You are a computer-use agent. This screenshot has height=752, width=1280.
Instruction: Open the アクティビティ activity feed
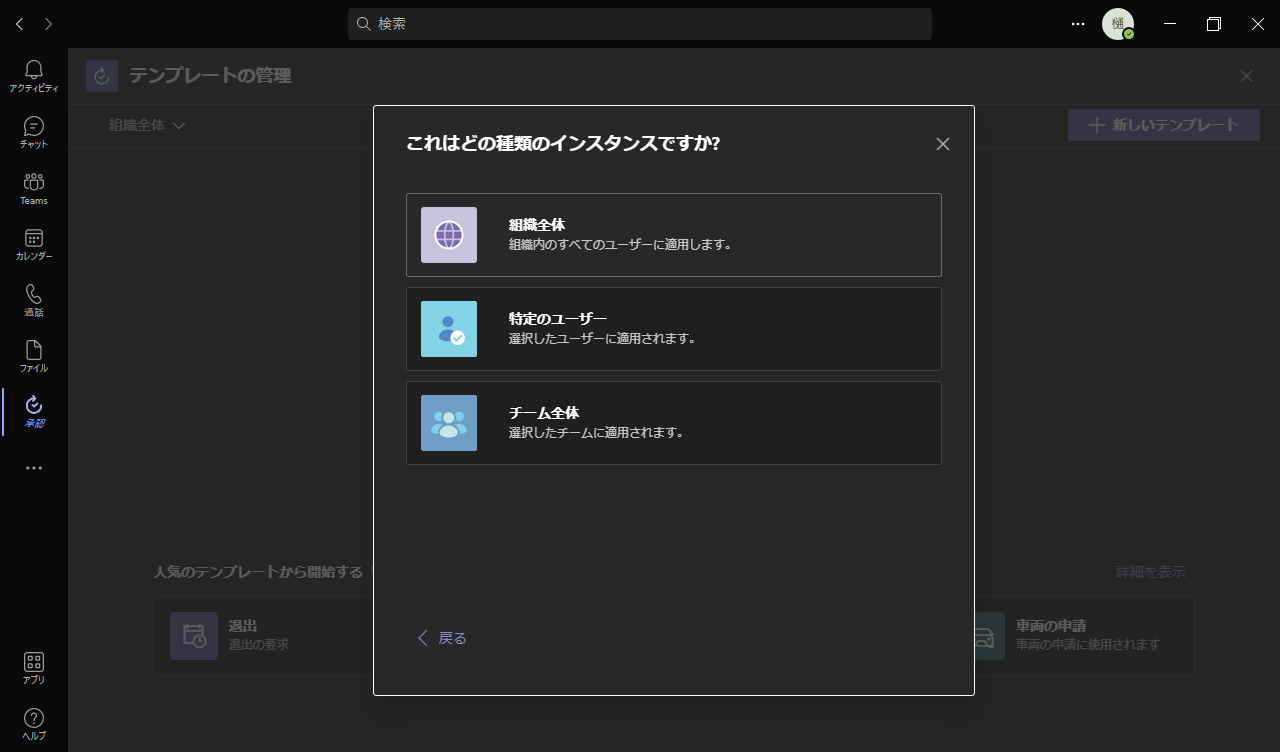[x=34, y=76]
